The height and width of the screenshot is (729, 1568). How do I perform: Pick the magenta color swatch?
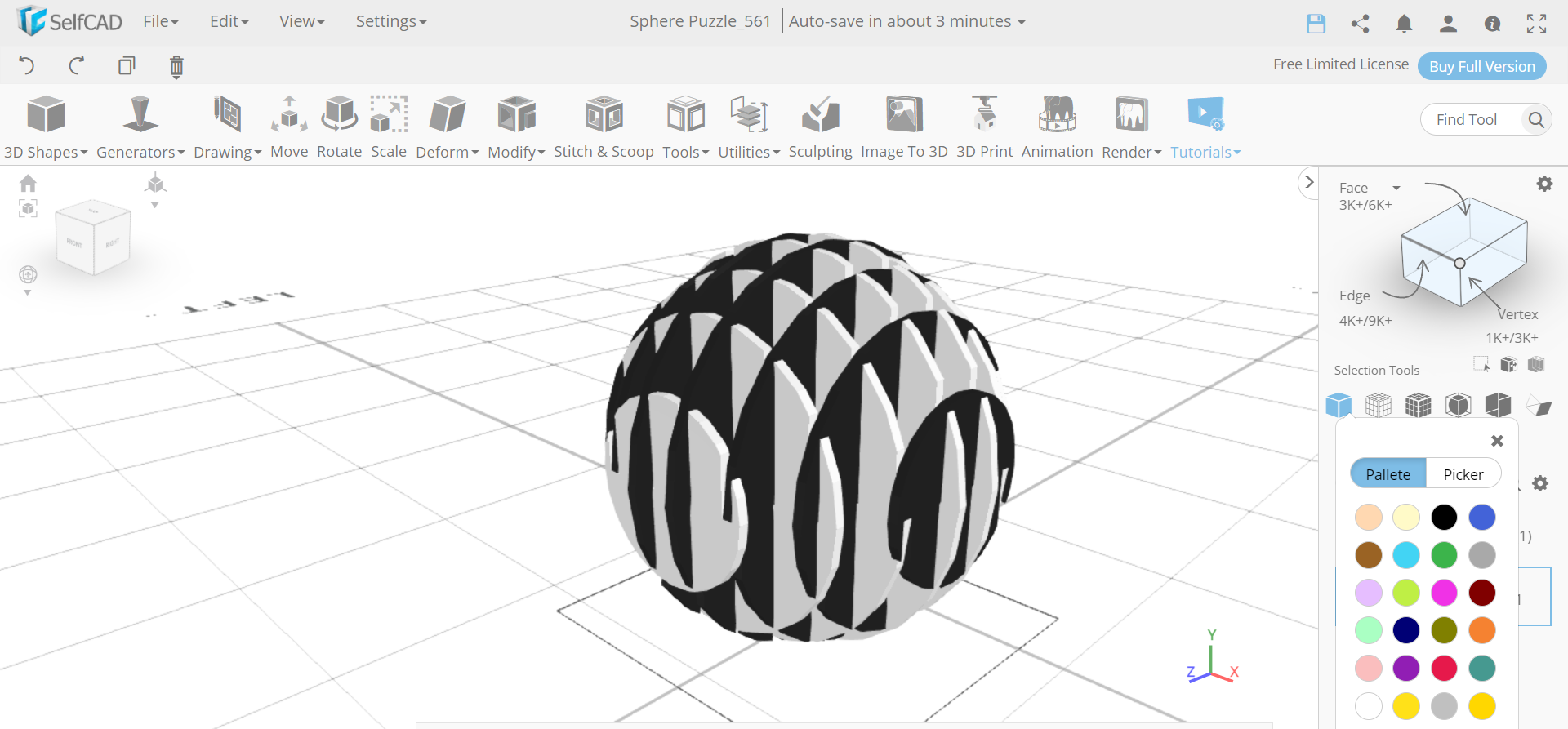(1444, 593)
